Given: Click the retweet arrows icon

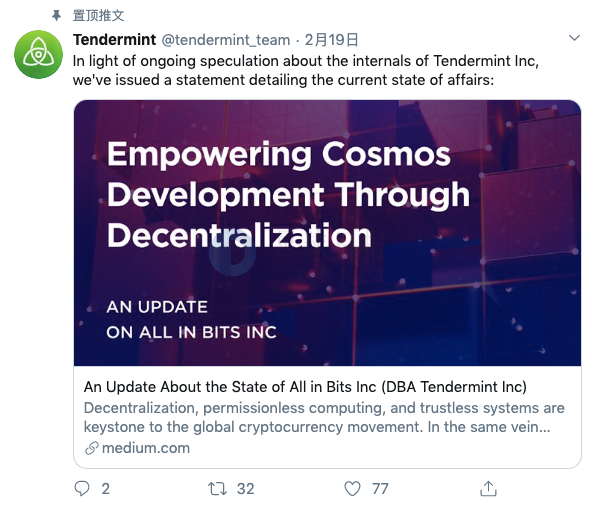Looking at the screenshot, I should coord(217,489).
